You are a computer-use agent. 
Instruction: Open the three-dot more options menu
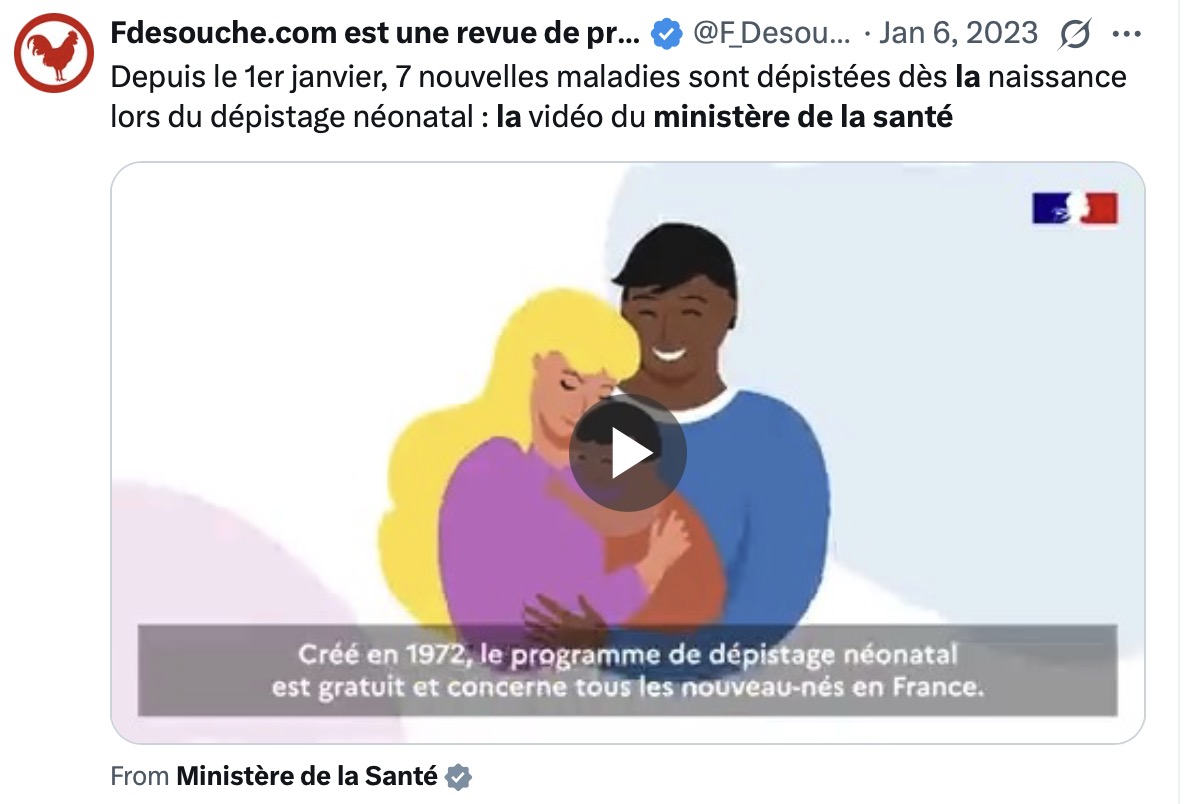pyautogui.click(x=1127, y=33)
